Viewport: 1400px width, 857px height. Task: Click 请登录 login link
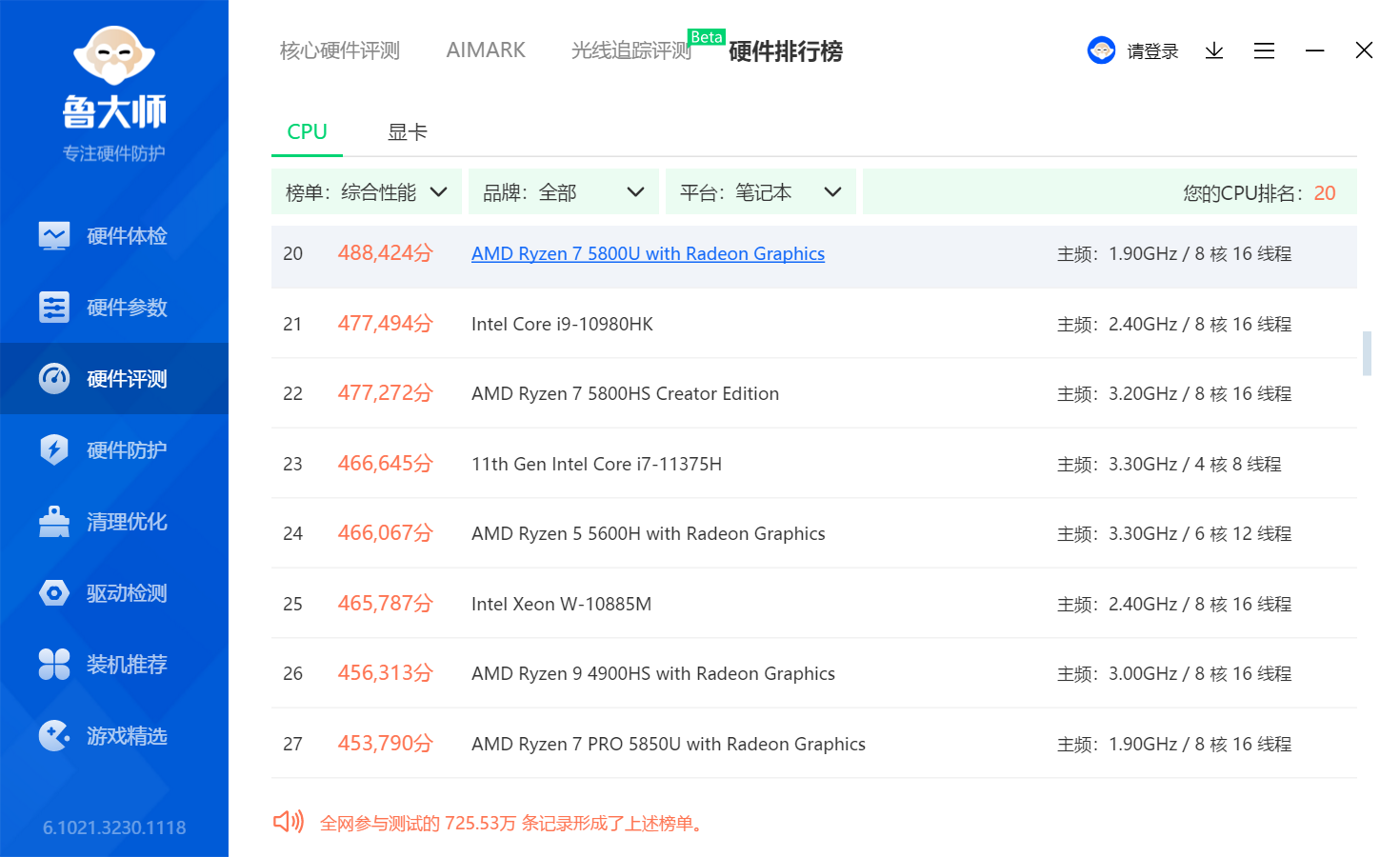1152,51
